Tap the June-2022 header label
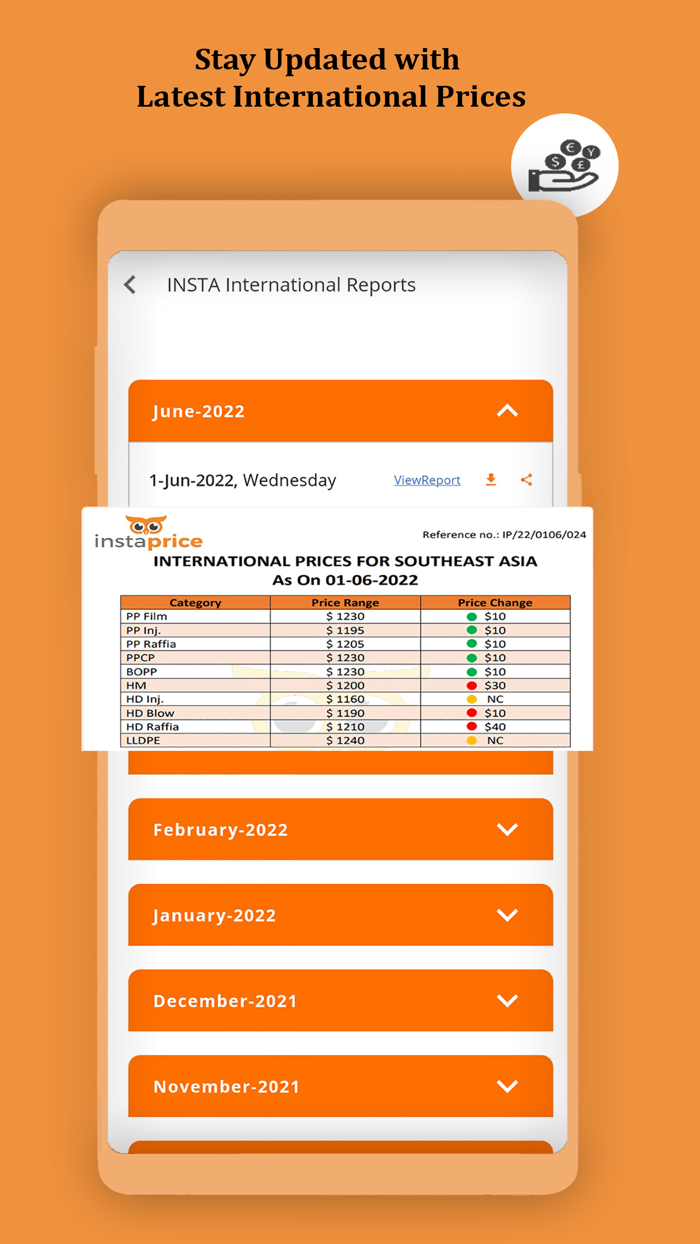Viewport: 700px width, 1244px height. coord(199,412)
